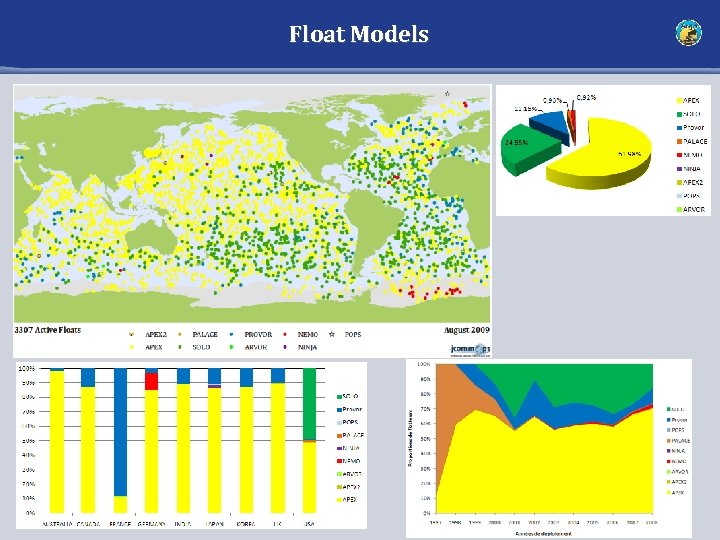Click the UK bar in the bar chart
The width and height of the screenshot is (720, 540).
(278, 440)
